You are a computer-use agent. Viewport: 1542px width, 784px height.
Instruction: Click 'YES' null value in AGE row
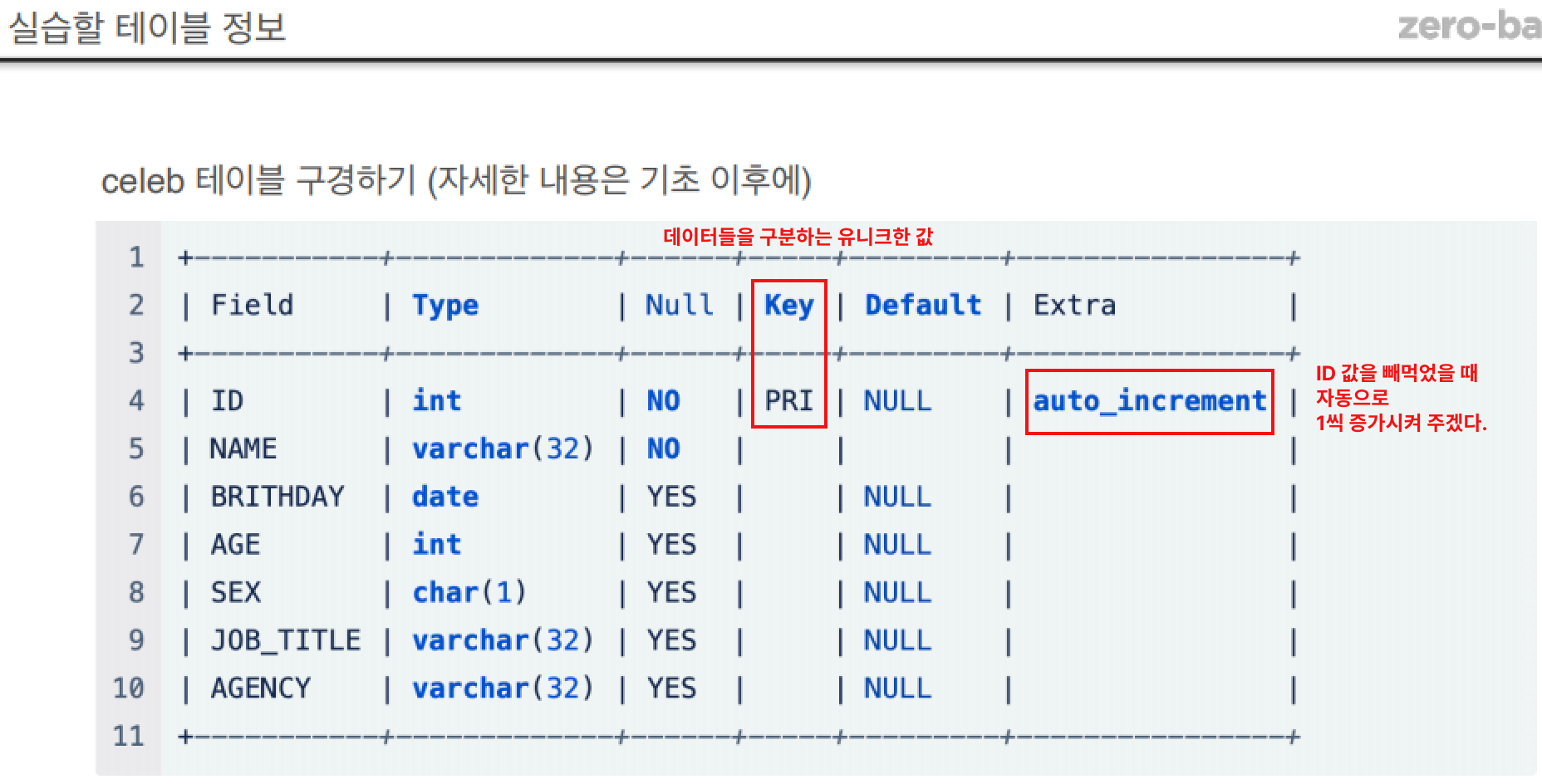coord(671,545)
